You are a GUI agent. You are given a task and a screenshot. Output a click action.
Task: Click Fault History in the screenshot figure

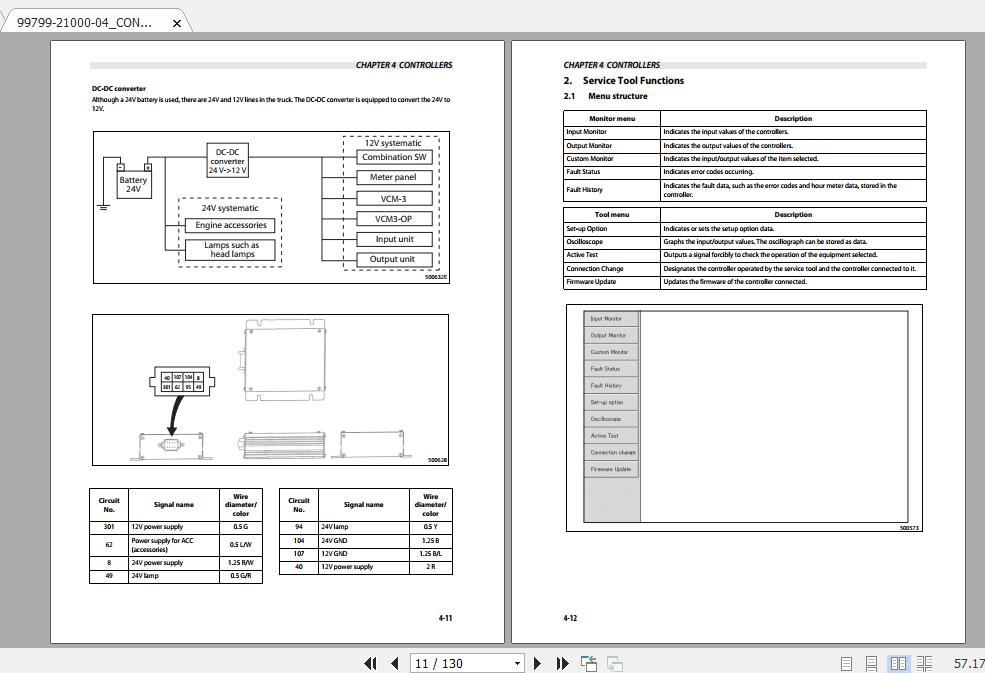[611, 385]
